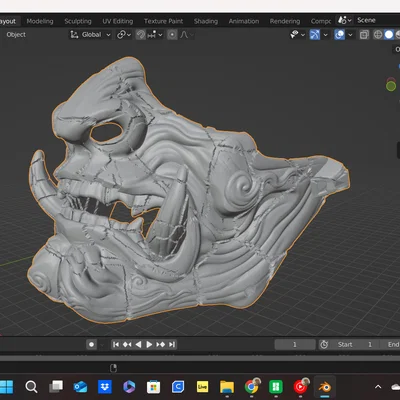Click auto keying record button
This screenshot has height=400, width=400.
tap(91, 344)
